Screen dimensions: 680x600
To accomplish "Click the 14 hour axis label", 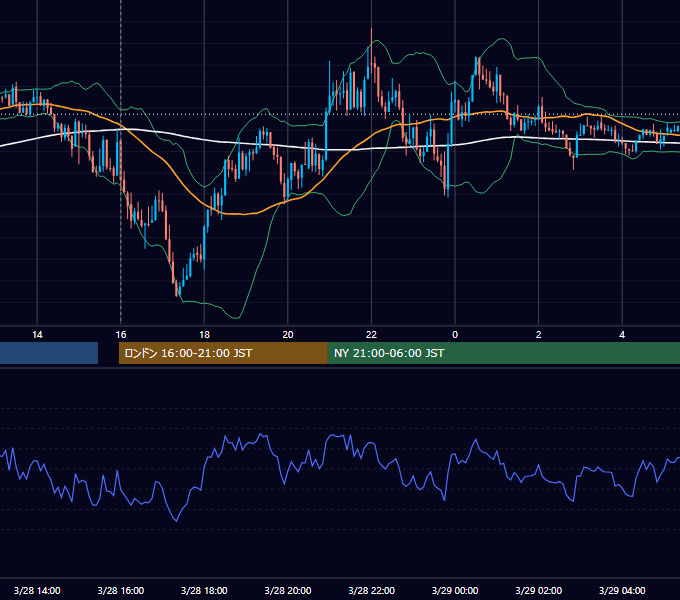I will tap(37, 335).
